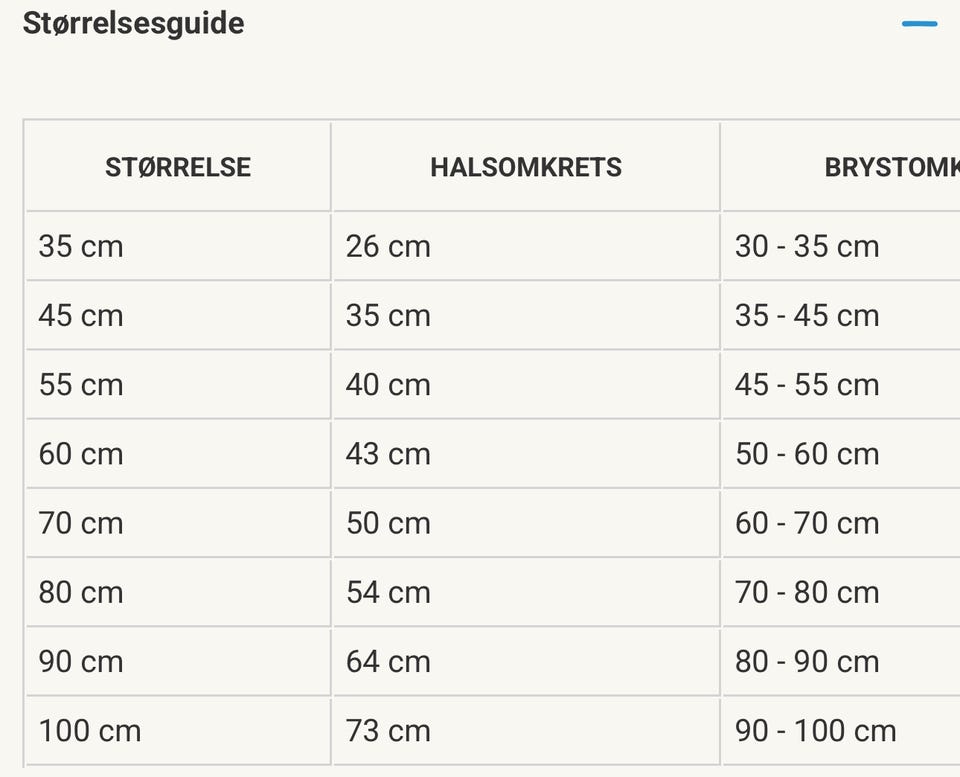Viewport: 960px width, 777px height.
Task: Click the 30 - 35 cm chest cell
Action: click(807, 246)
